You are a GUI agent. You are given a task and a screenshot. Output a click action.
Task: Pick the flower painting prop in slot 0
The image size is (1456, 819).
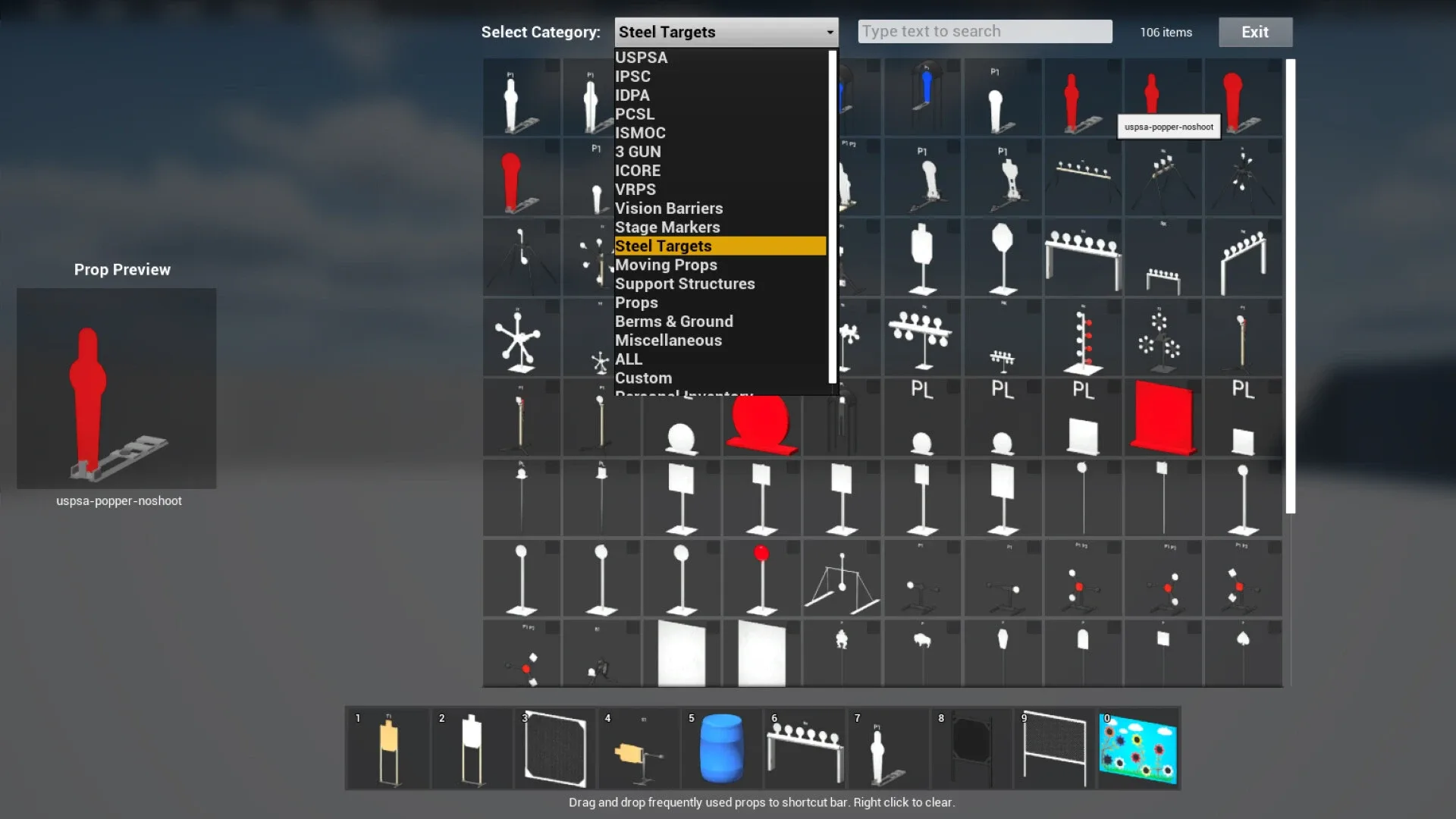pyautogui.click(x=1137, y=748)
